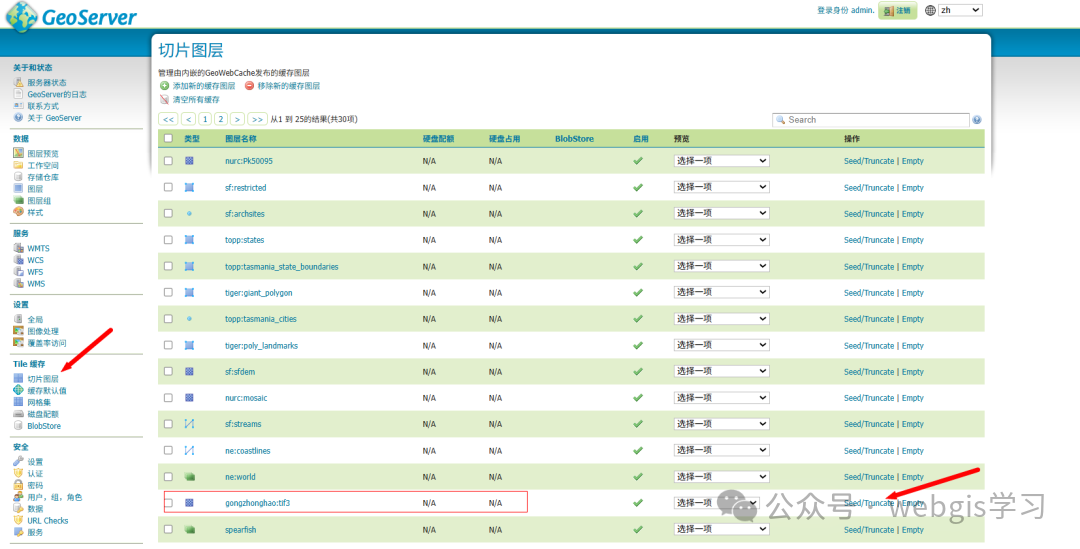Screen dimensions: 1080x549
Task: Open 存储仓库 stores
Action: [43, 177]
